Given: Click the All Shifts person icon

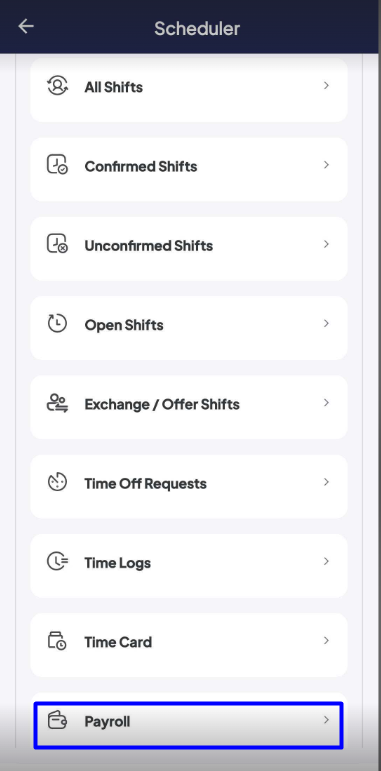Looking at the screenshot, I should point(58,87).
